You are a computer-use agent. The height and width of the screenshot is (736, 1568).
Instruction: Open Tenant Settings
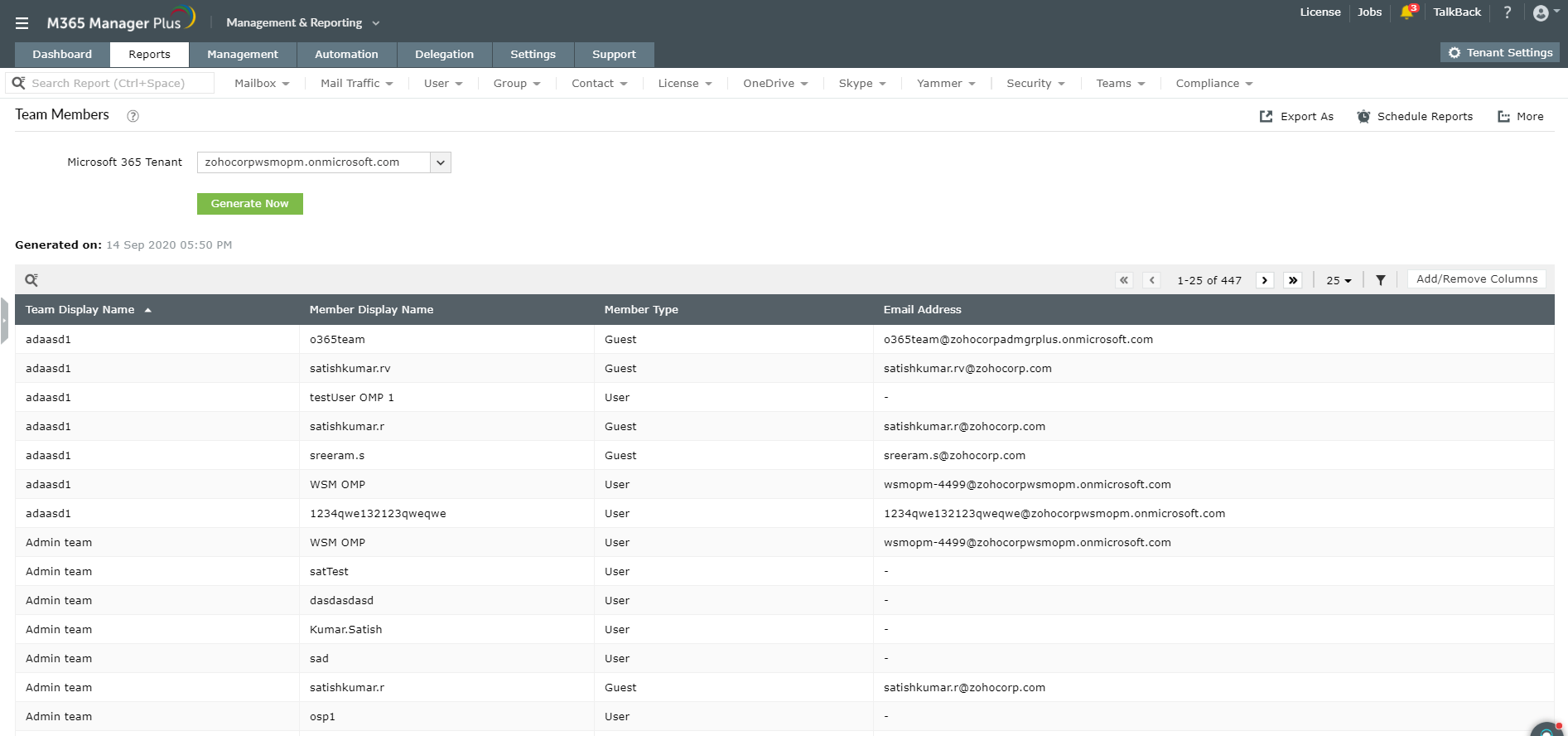(1500, 52)
